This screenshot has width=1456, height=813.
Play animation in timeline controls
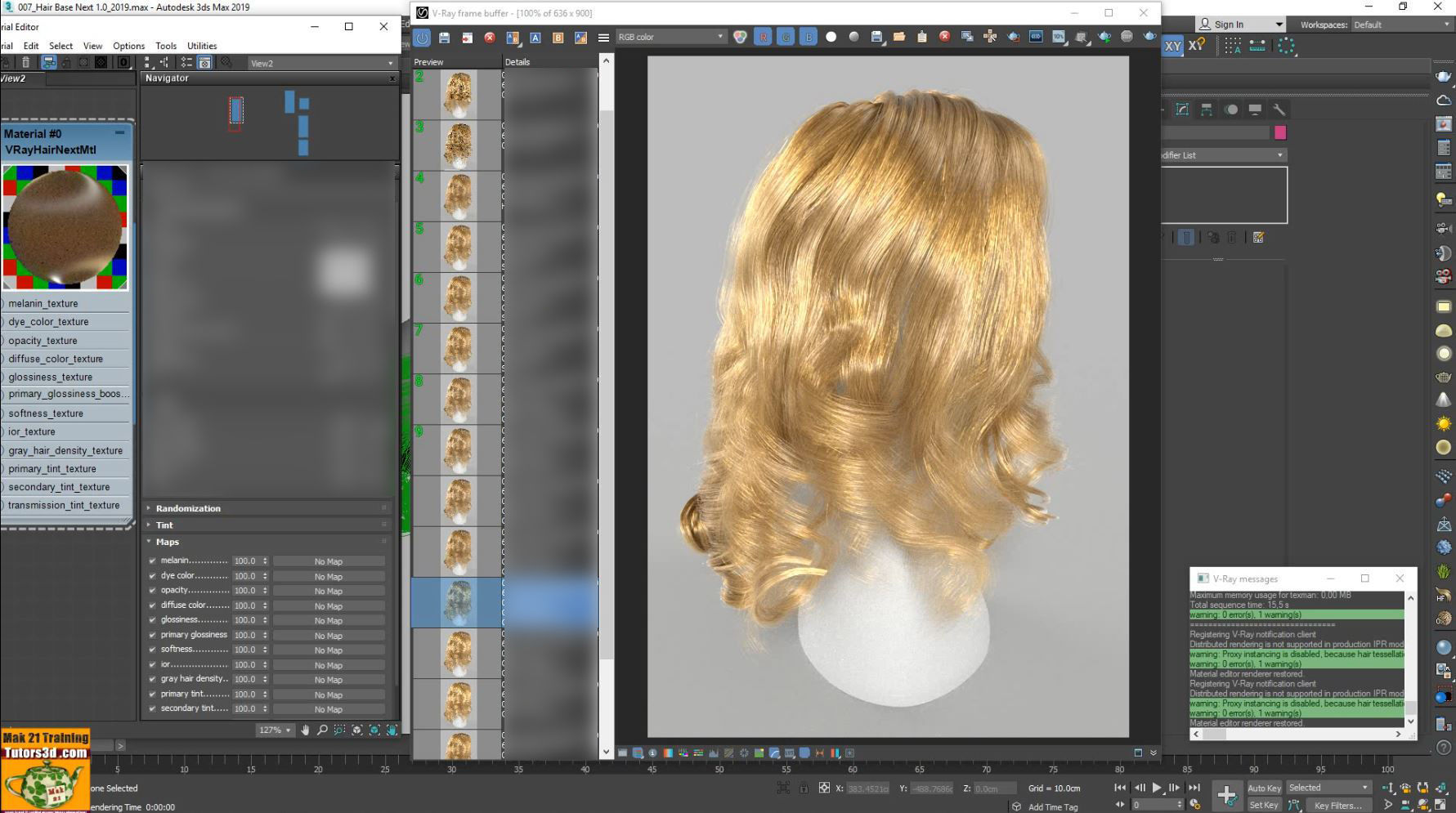click(x=1157, y=788)
